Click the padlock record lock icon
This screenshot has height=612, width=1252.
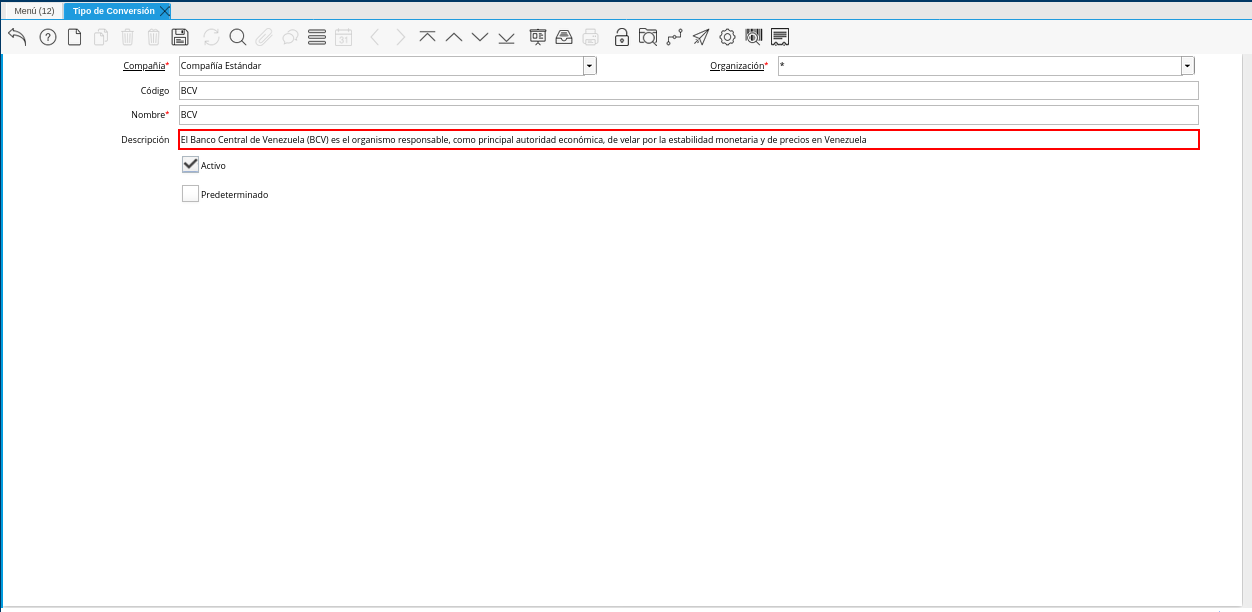[x=622, y=37]
